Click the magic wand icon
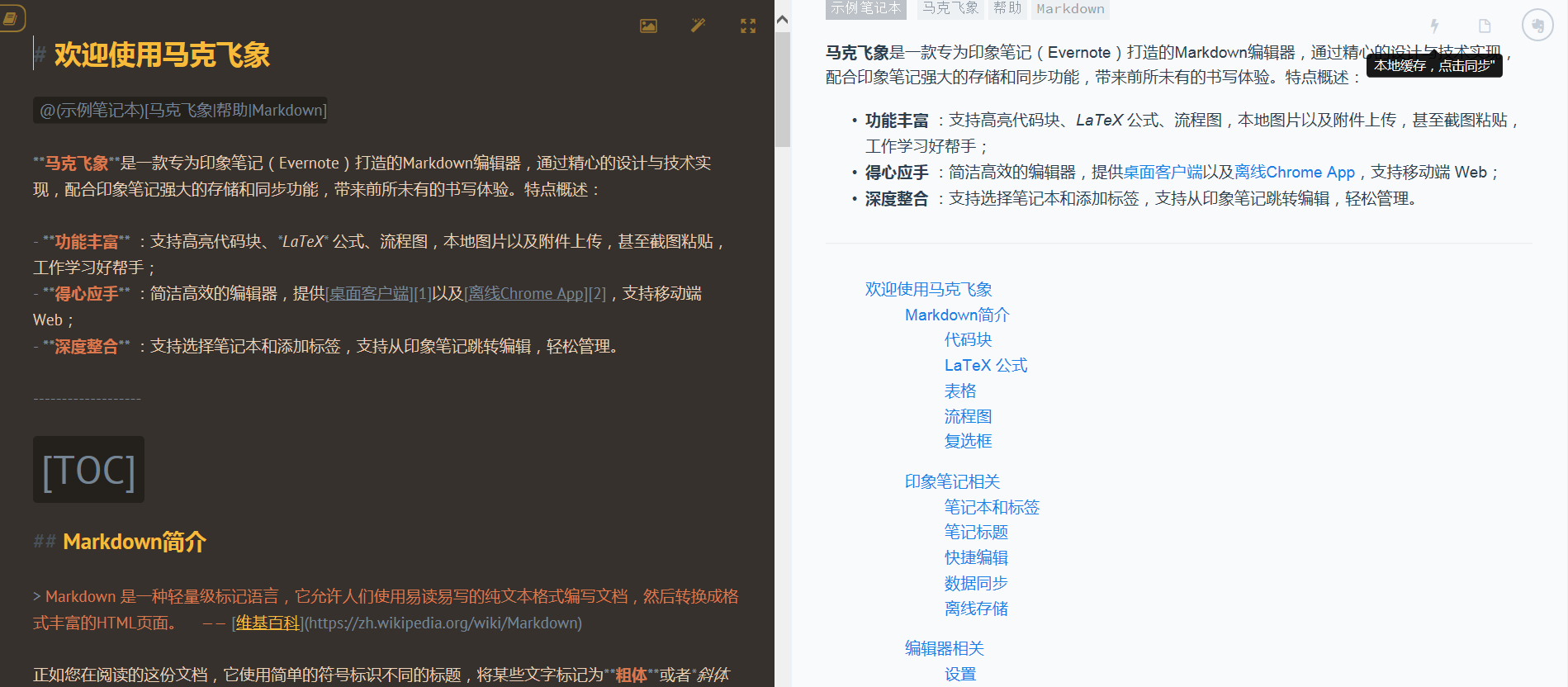 pyautogui.click(x=699, y=26)
